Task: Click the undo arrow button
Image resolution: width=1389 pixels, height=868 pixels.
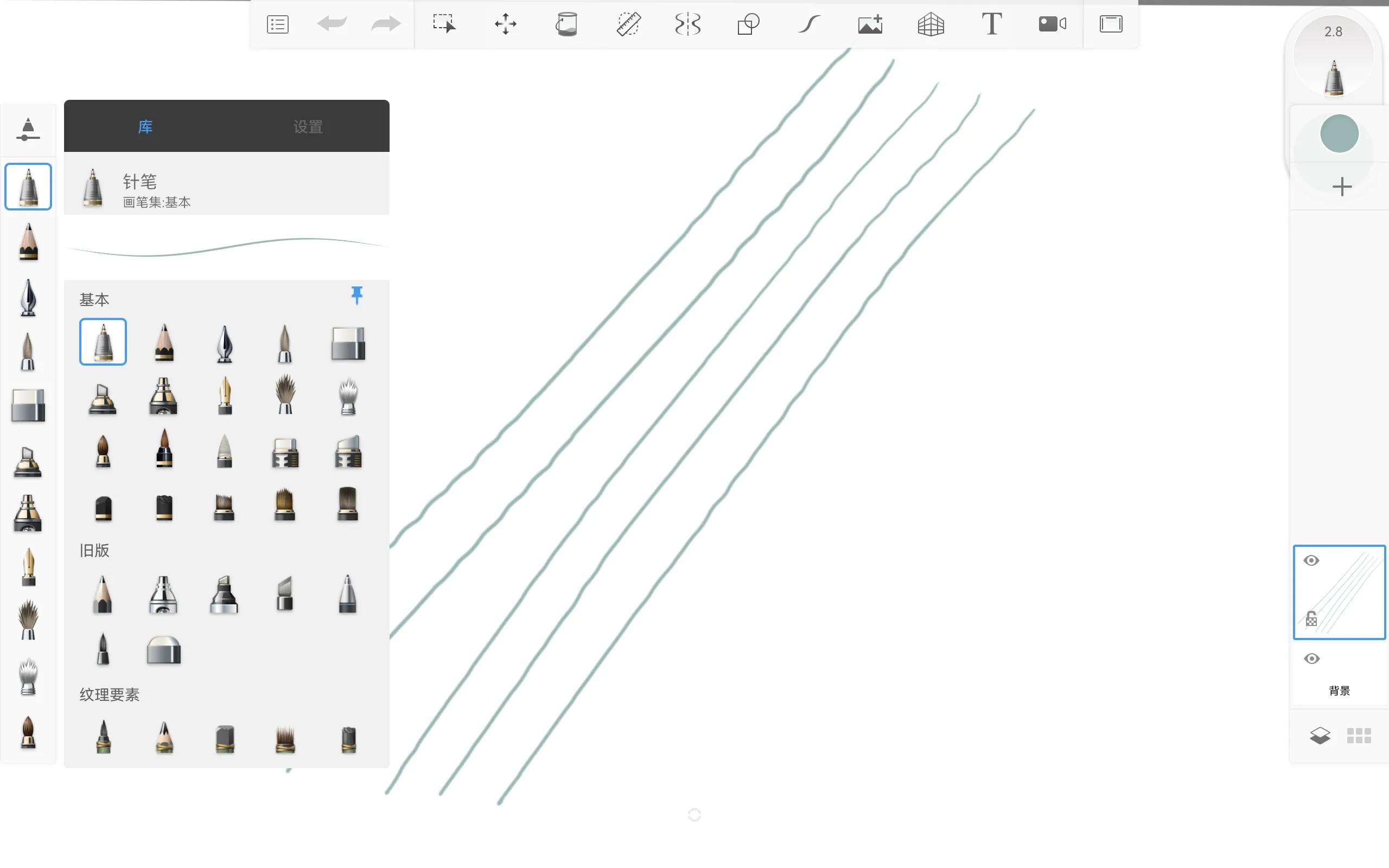Action: click(x=332, y=24)
